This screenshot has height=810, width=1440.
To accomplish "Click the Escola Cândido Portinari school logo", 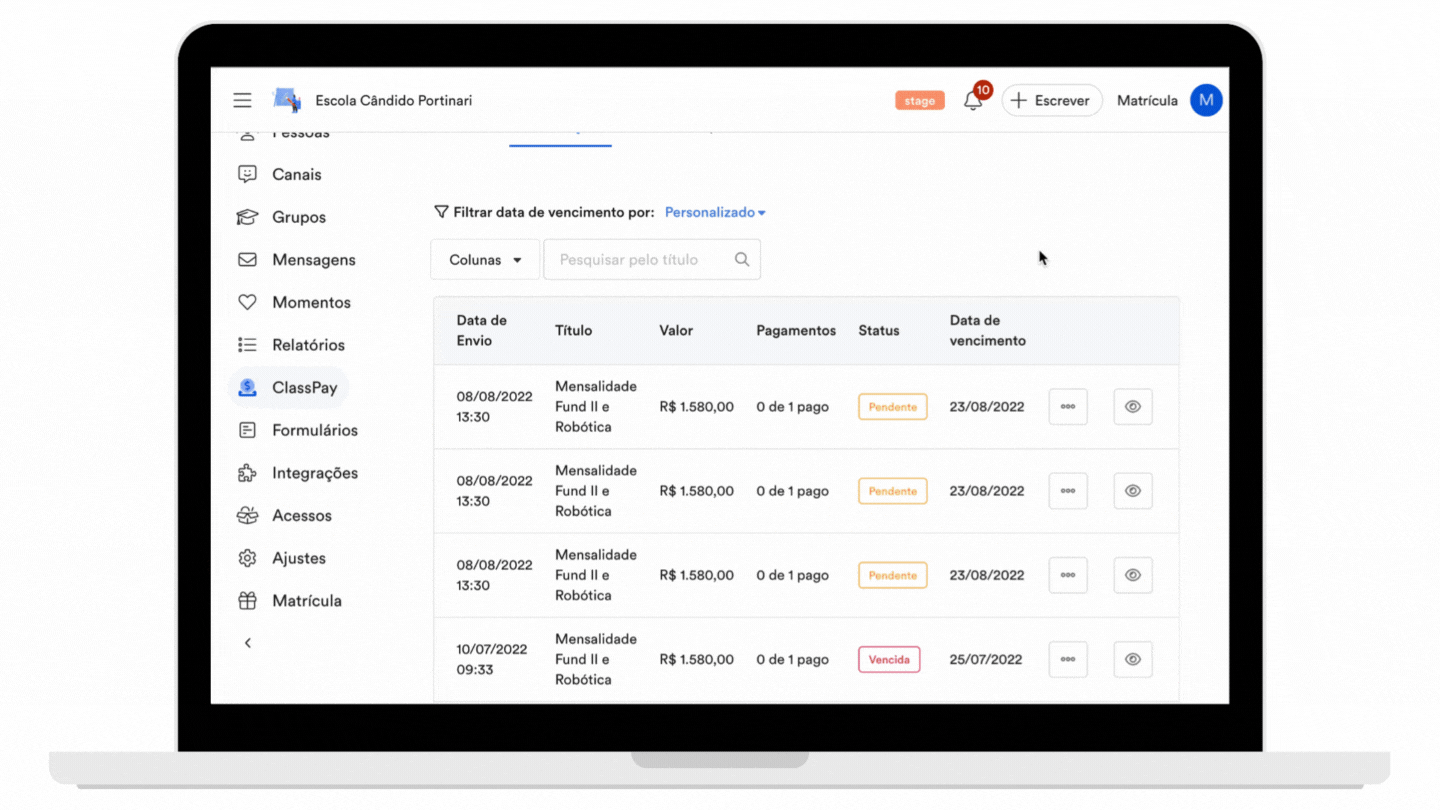I will [x=287, y=100].
